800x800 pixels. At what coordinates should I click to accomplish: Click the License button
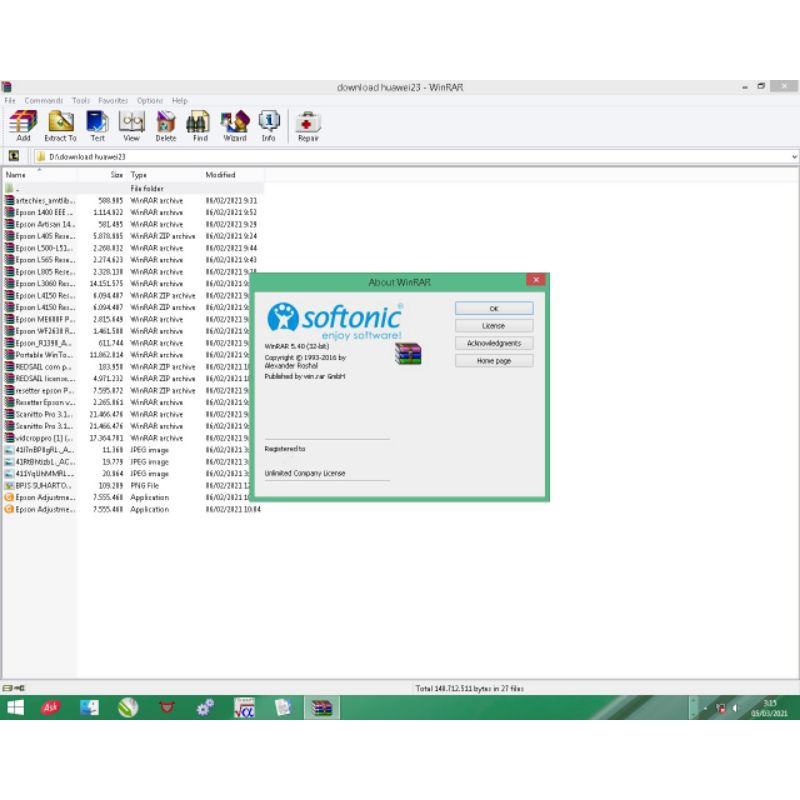pos(494,326)
